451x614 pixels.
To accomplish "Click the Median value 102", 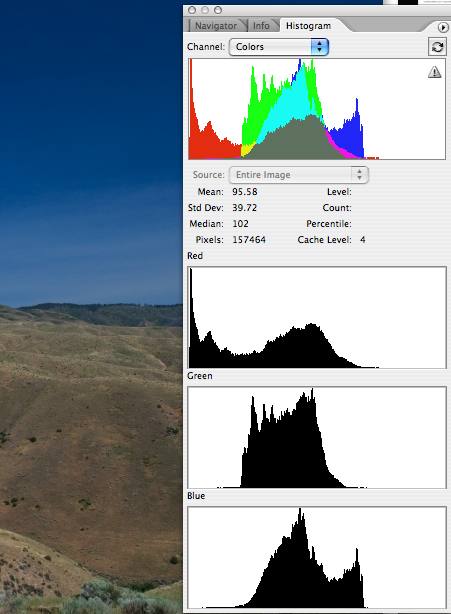I will (x=240, y=224).
